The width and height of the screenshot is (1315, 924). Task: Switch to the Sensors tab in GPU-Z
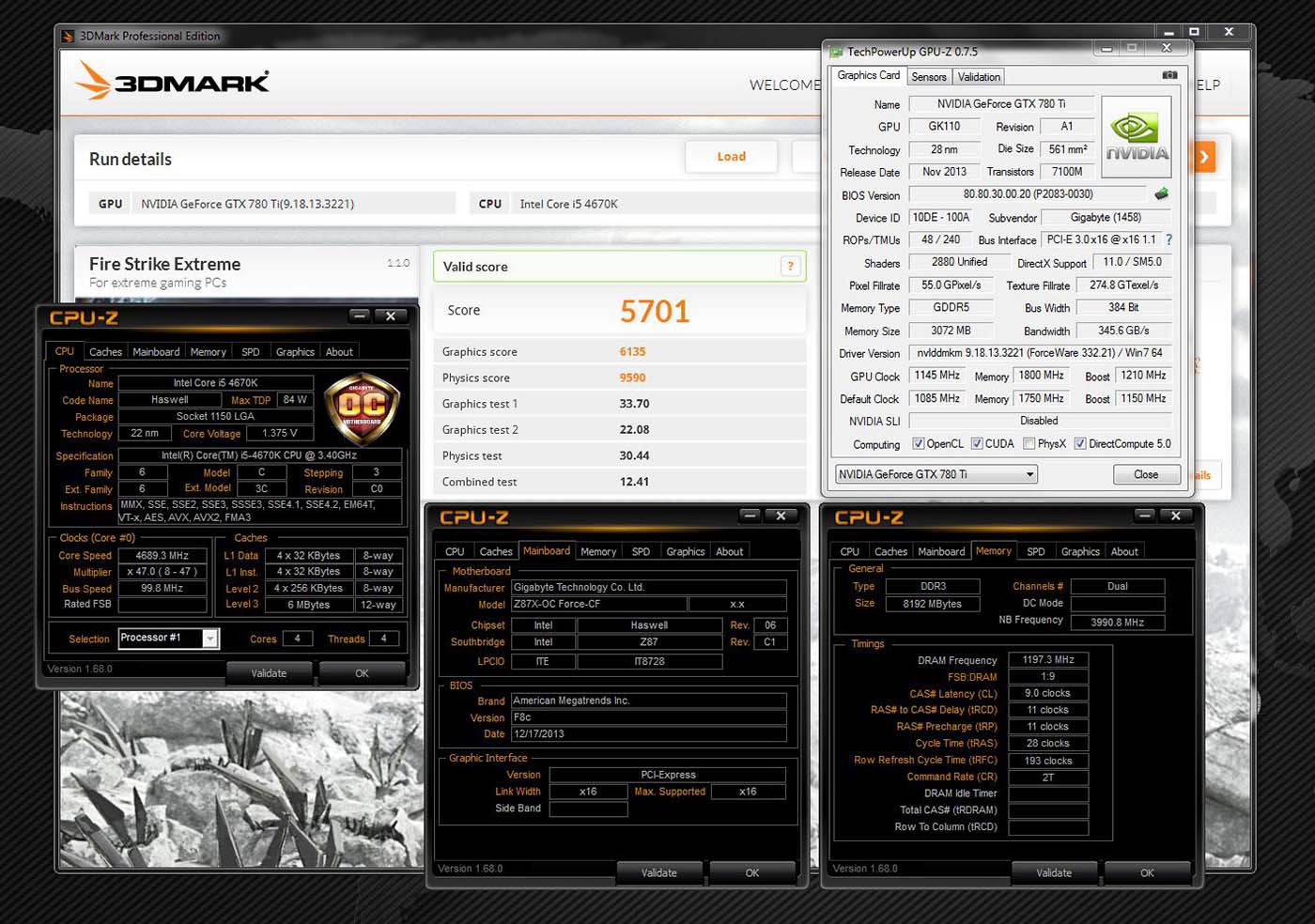(929, 77)
